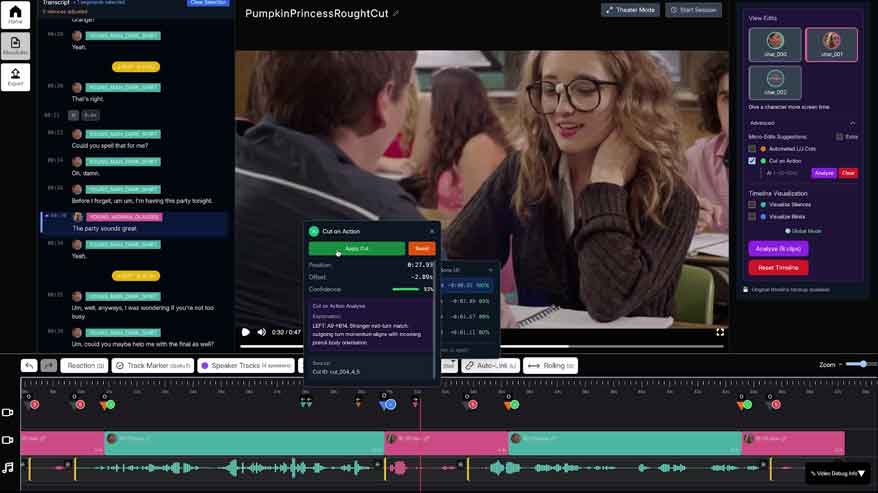Click the audio track music note icon
The height and width of the screenshot is (493, 878).
coord(8,467)
